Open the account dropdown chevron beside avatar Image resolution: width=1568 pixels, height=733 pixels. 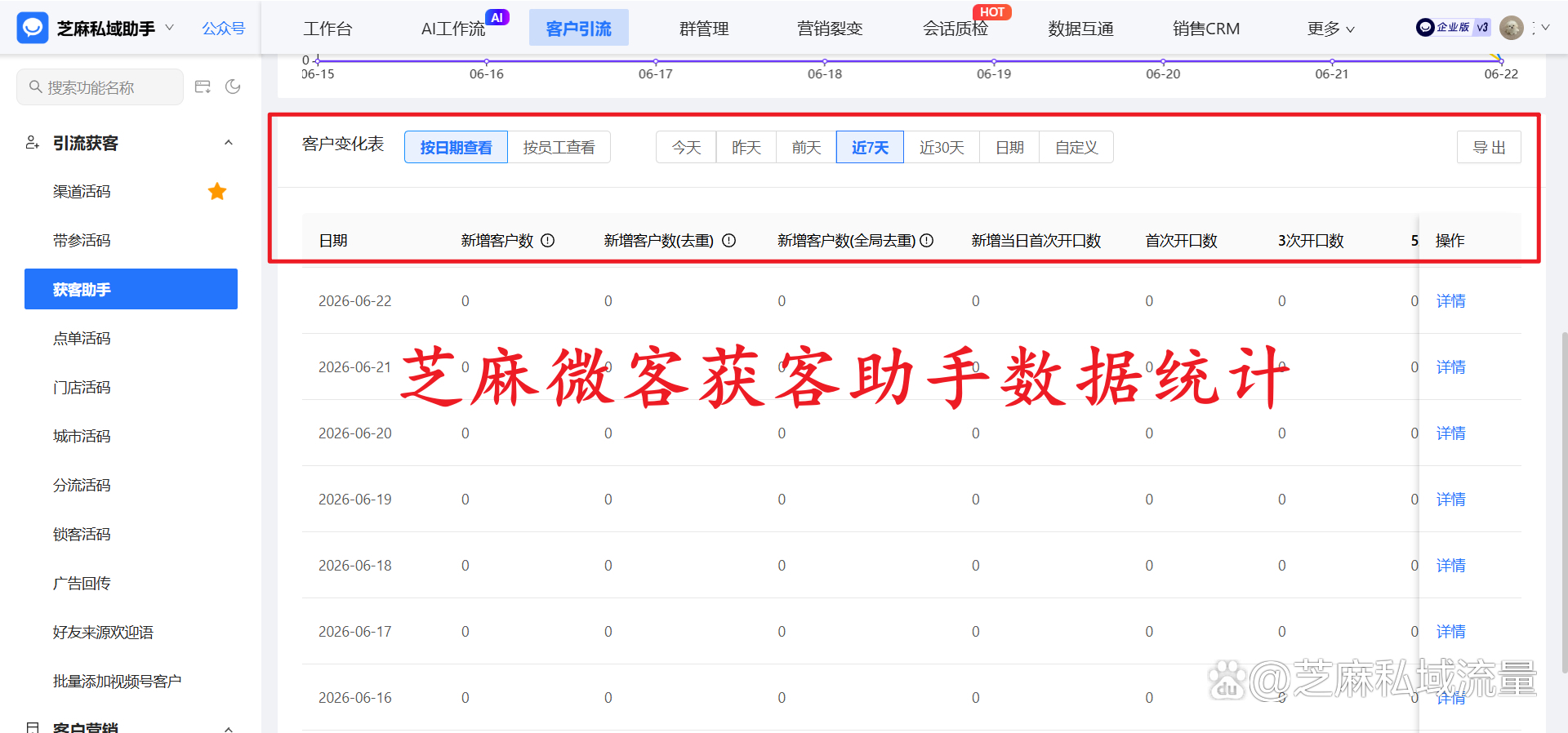[1545, 28]
